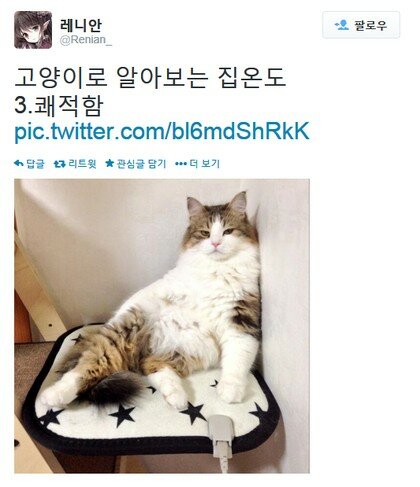Screen dimensions: 420x487
Task: Click the retweet arrows icon
Action: 60,164
